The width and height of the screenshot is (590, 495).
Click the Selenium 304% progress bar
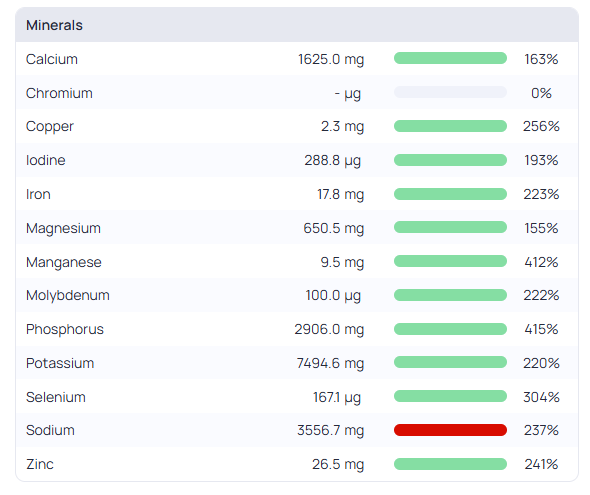[450, 396]
